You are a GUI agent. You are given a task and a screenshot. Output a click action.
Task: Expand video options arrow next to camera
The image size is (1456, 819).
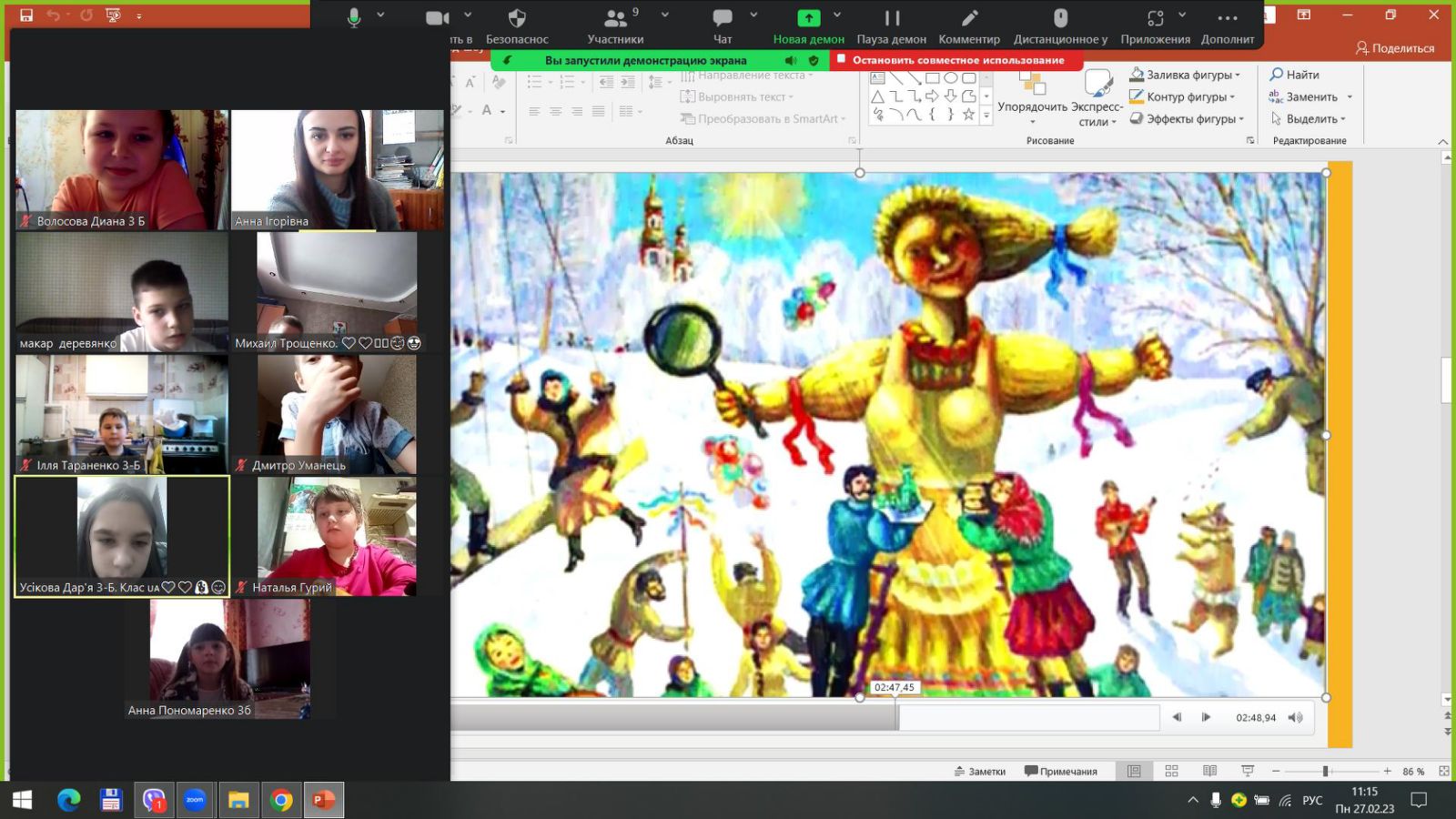point(468,15)
